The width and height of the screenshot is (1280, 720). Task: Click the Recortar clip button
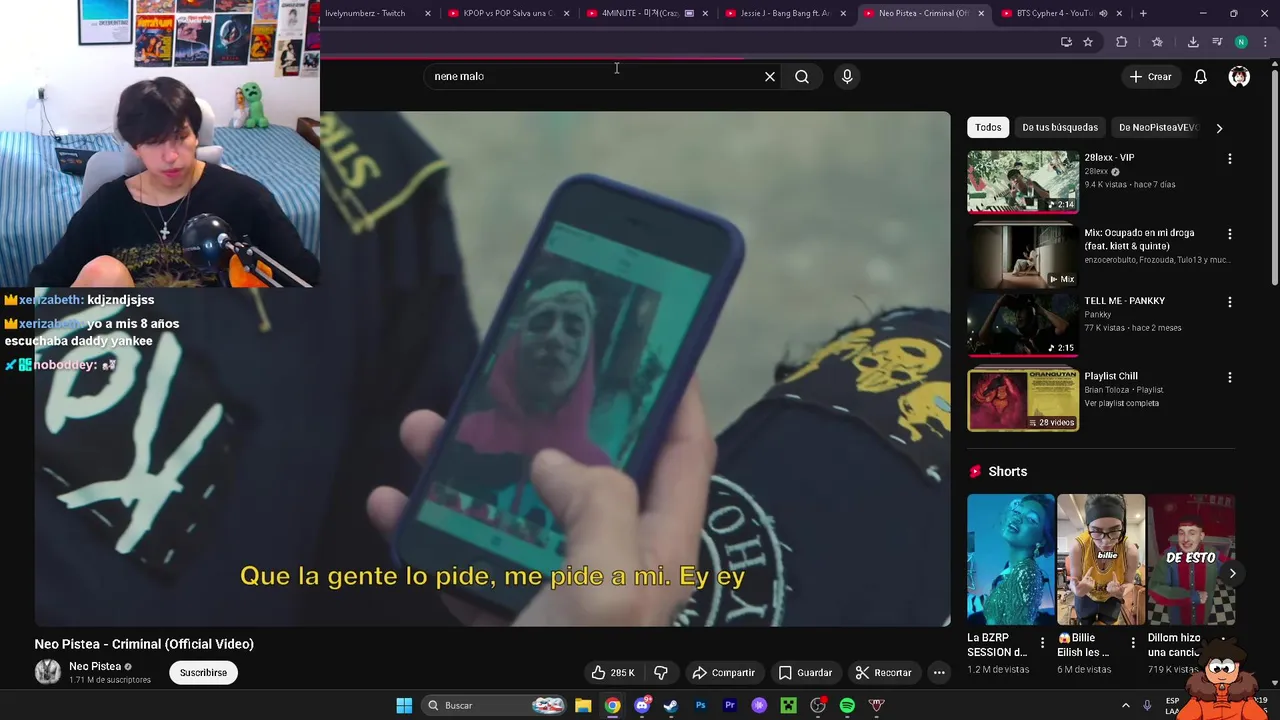(883, 673)
